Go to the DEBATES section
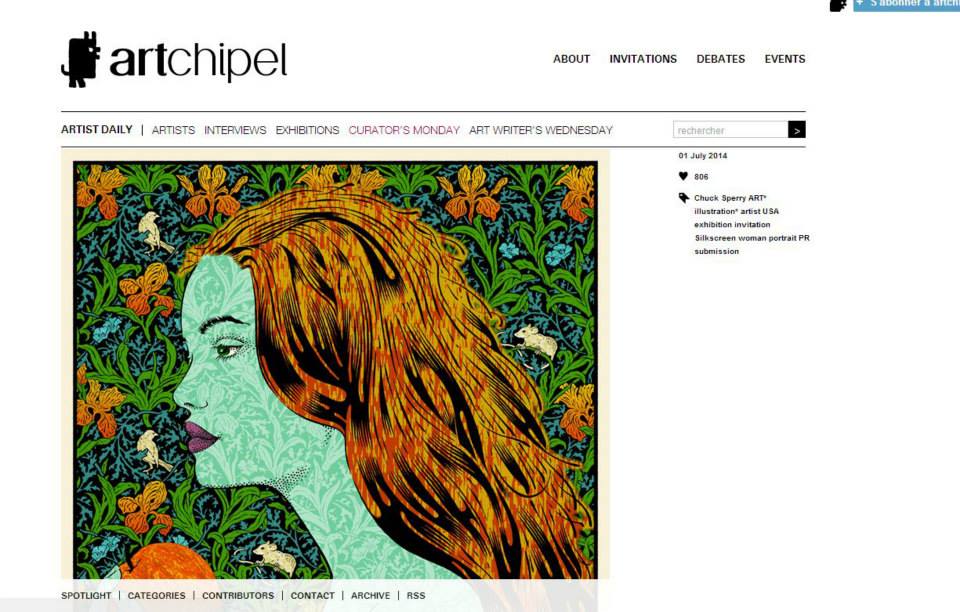960x612 pixels. 721,59
